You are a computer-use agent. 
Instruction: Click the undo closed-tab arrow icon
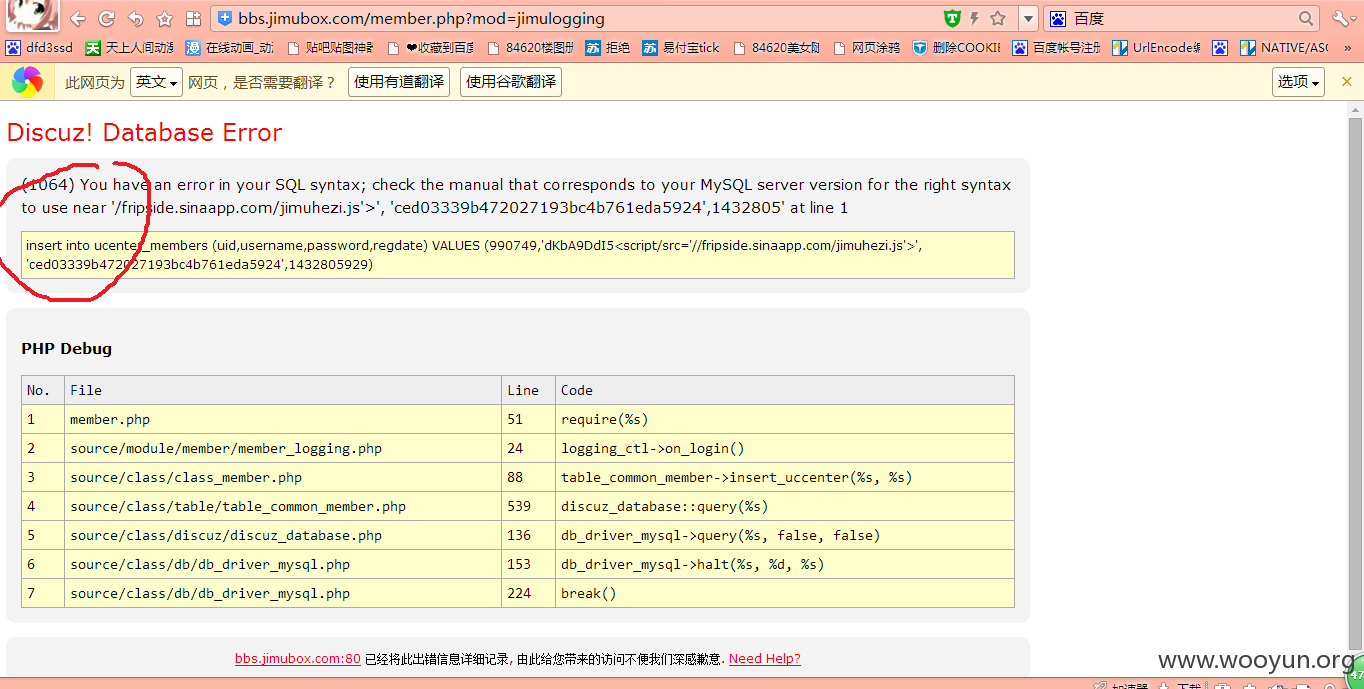[x=136, y=19]
